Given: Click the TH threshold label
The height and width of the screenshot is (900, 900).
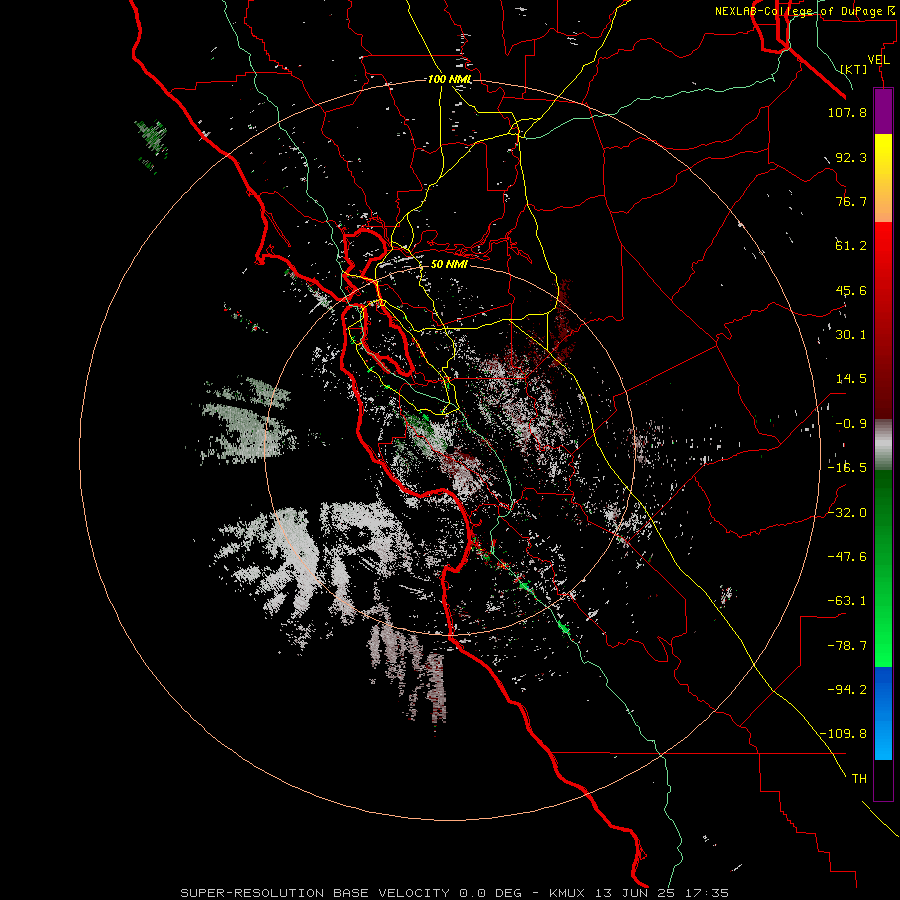Looking at the screenshot, I should coord(859,779).
